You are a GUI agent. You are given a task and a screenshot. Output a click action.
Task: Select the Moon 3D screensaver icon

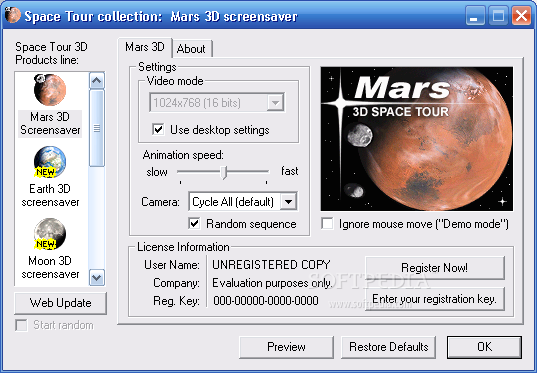coord(50,234)
